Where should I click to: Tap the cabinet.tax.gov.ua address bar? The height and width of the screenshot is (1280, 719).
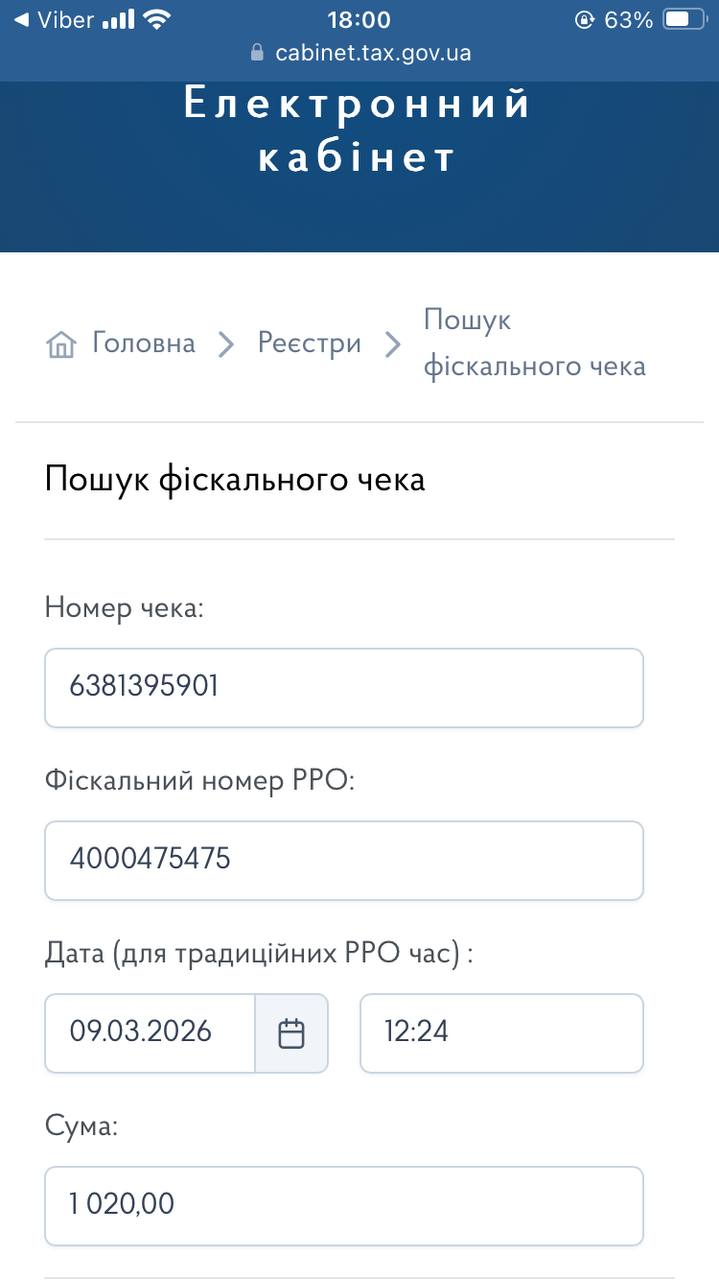coord(372,53)
